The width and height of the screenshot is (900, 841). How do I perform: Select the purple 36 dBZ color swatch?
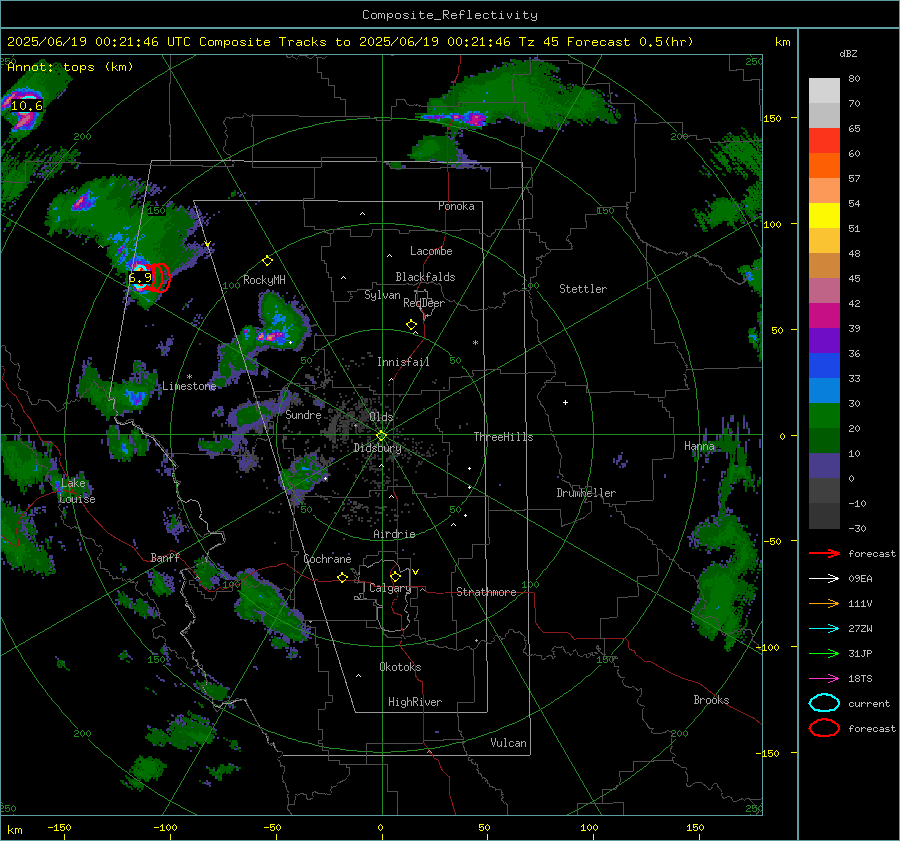(x=824, y=341)
